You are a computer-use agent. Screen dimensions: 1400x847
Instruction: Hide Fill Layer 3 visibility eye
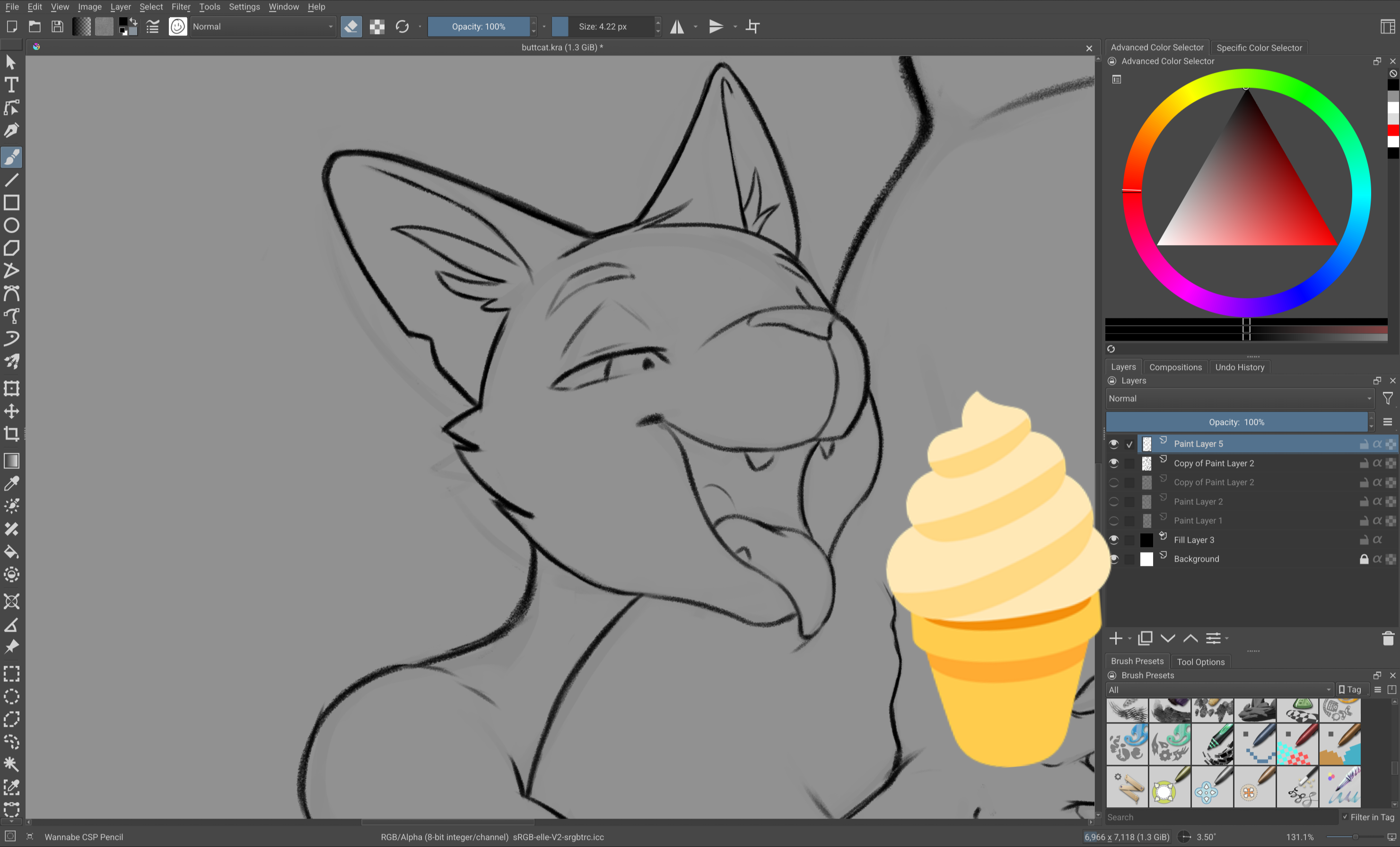pyautogui.click(x=1114, y=539)
